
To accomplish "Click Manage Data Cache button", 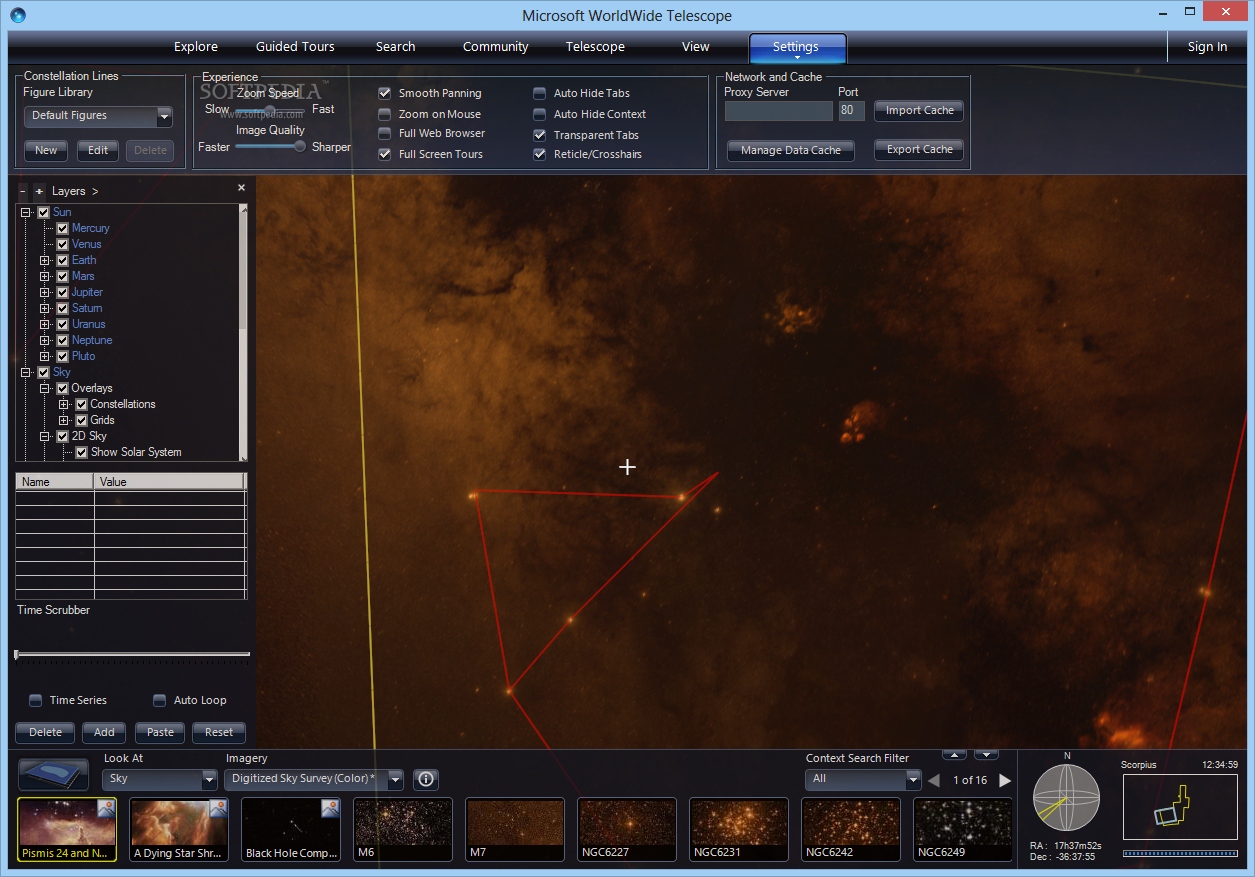I will point(791,150).
